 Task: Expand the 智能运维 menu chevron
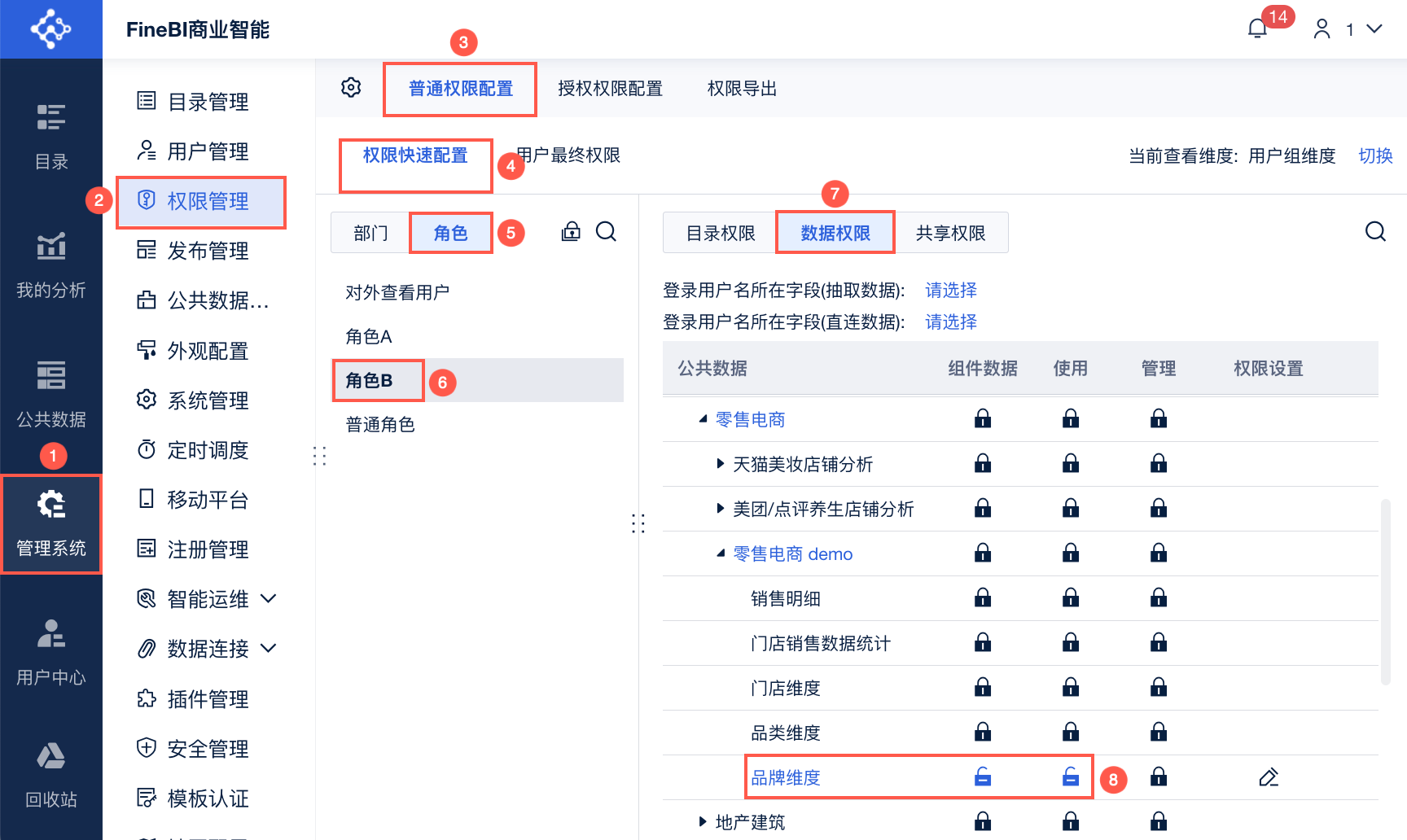[269, 599]
